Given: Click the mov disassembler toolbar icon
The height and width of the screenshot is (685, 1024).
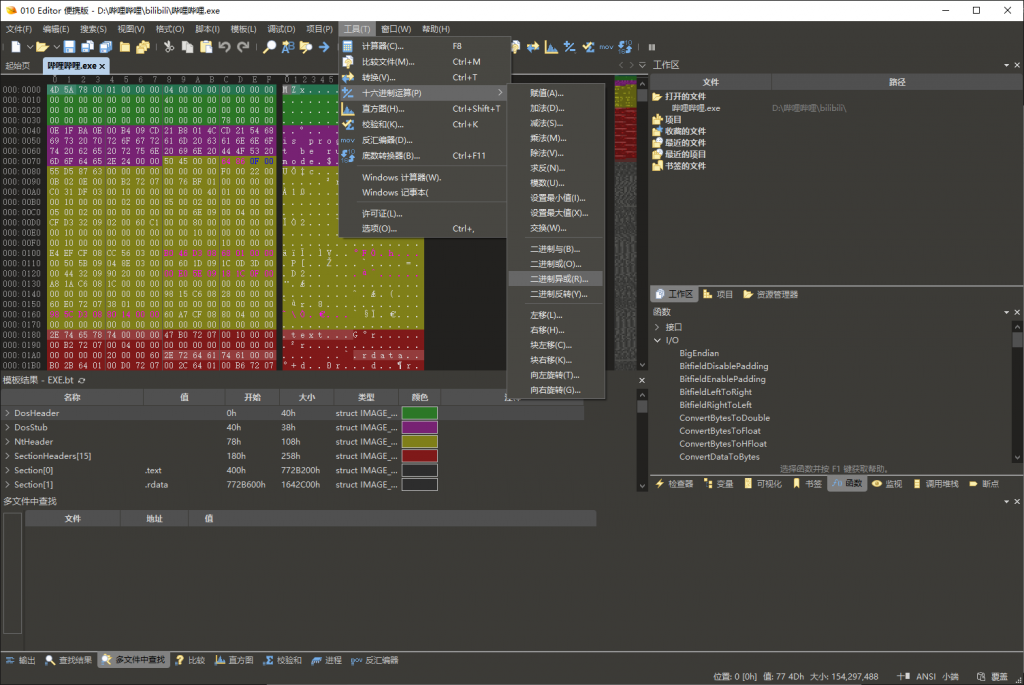Looking at the screenshot, I should click(x=606, y=47).
